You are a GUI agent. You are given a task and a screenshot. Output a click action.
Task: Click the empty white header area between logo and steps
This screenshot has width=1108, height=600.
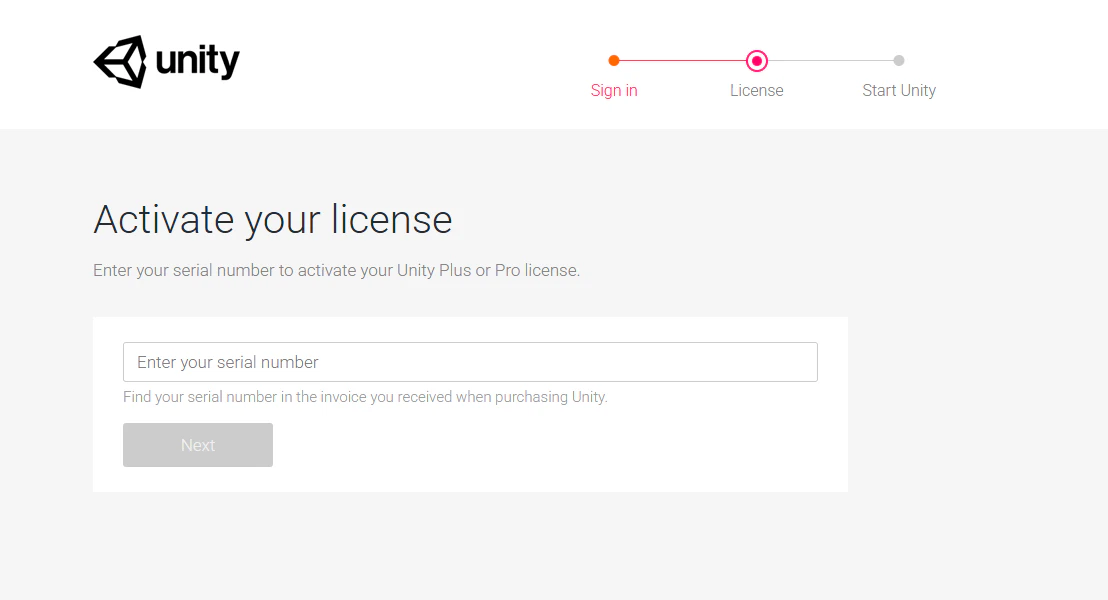pyautogui.click(x=417, y=64)
